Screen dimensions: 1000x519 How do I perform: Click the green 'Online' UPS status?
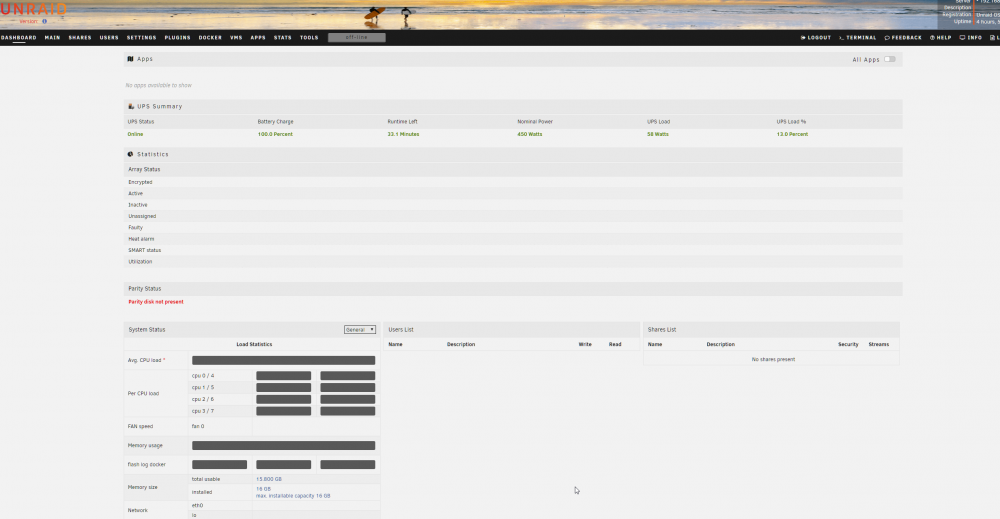pyautogui.click(x=135, y=134)
